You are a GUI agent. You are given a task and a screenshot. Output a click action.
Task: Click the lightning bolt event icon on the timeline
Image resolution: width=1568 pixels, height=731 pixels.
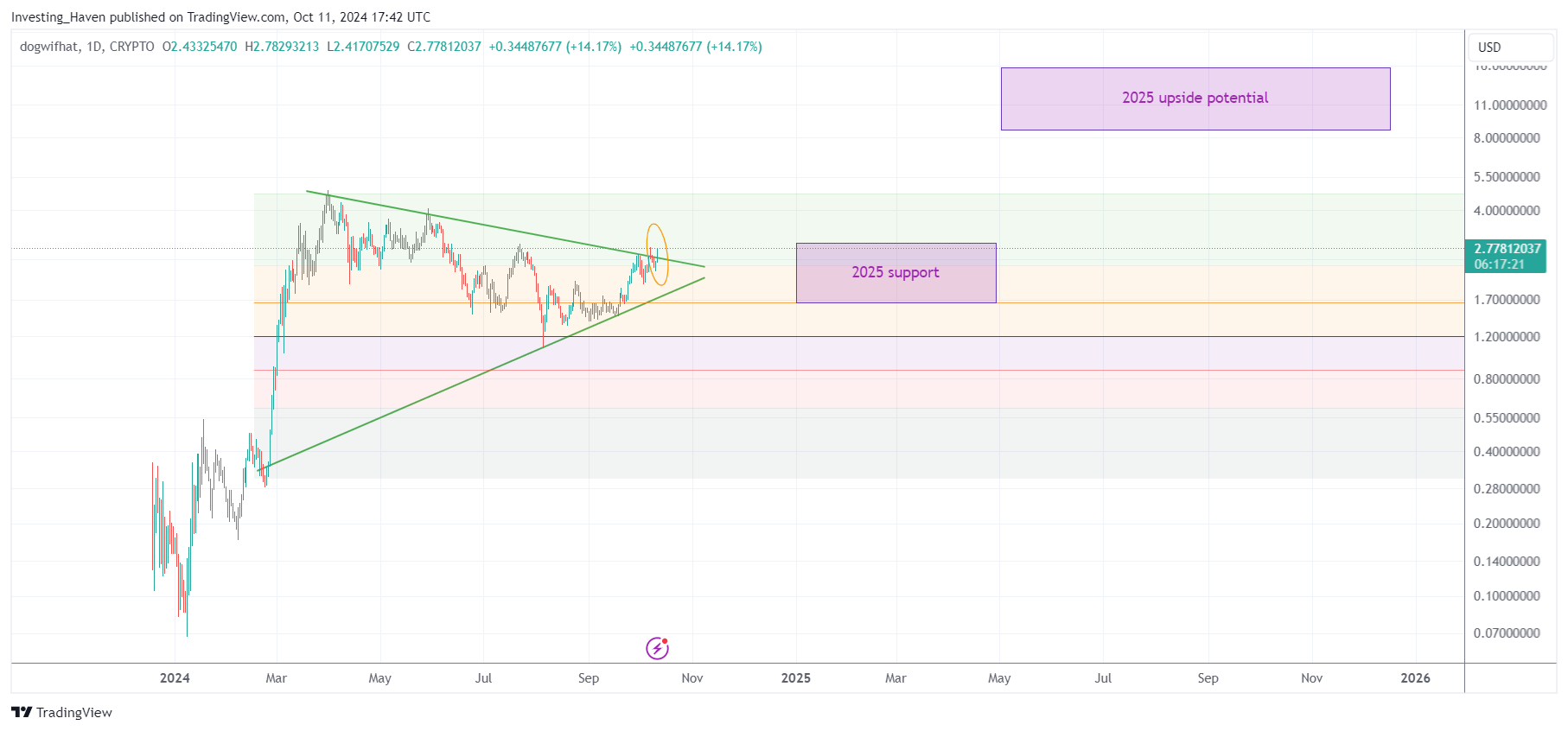(657, 648)
